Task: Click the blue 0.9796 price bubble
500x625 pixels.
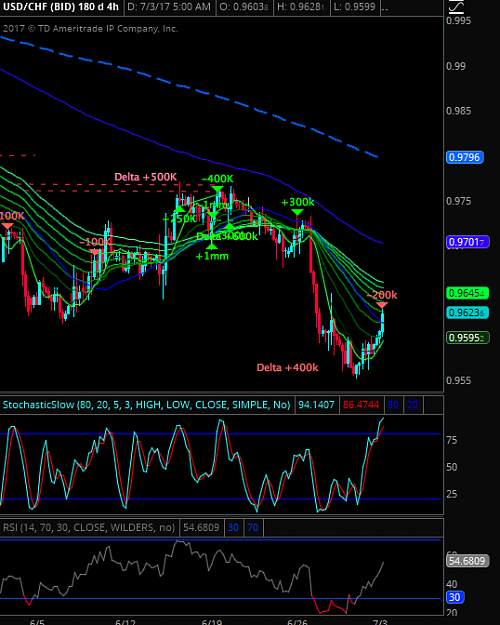Action: click(465, 157)
